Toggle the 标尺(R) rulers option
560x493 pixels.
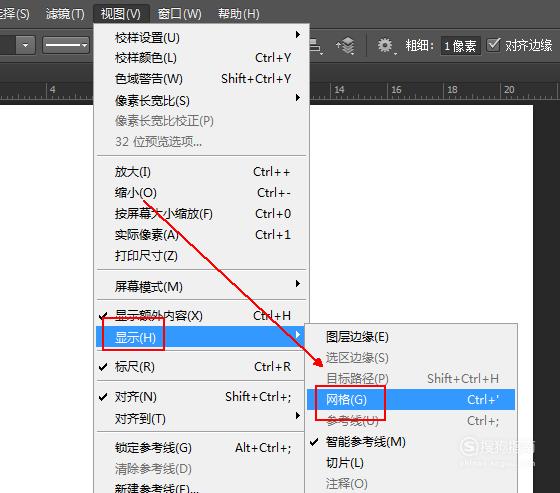201,367
